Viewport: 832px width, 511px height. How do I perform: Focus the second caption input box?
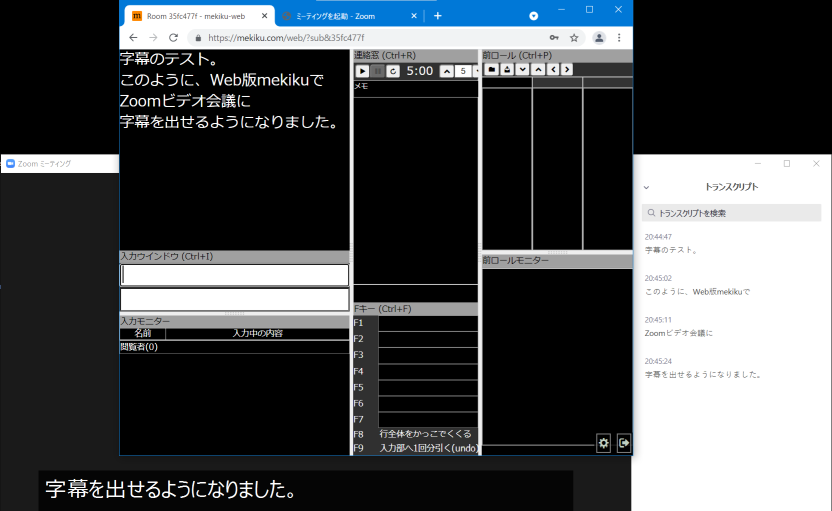[x=235, y=299]
